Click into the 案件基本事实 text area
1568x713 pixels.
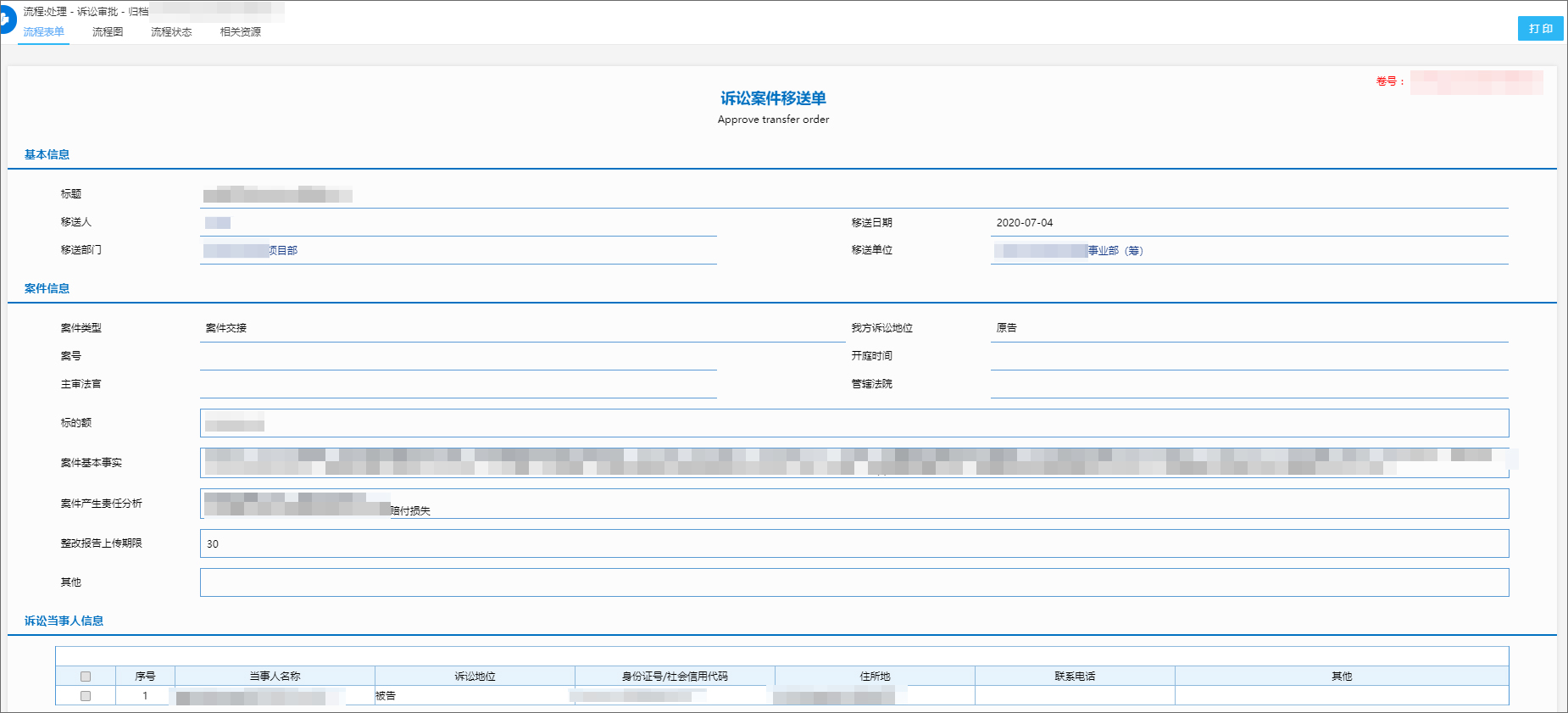pos(854,463)
